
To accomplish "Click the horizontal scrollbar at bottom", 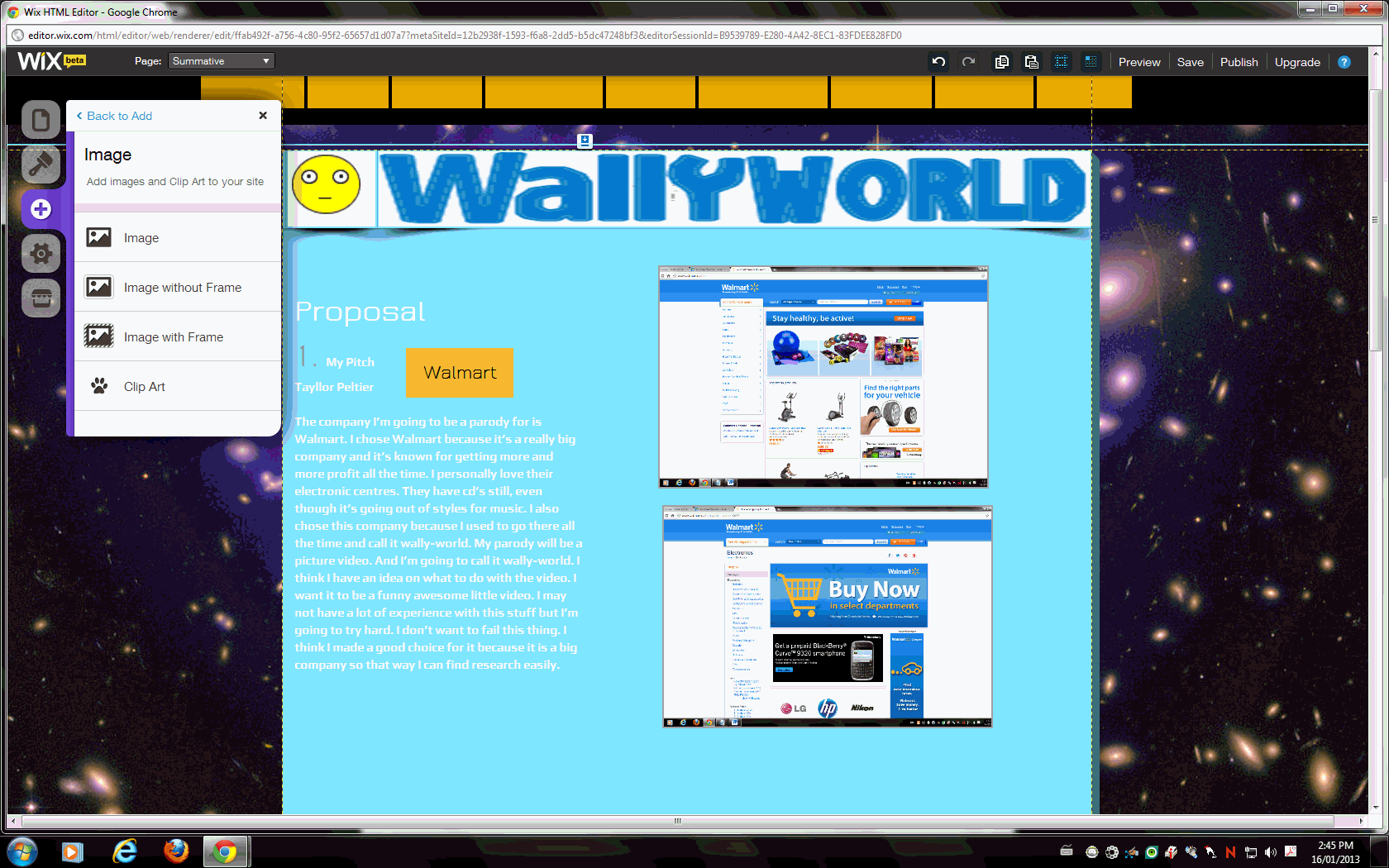I will click(x=678, y=821).
